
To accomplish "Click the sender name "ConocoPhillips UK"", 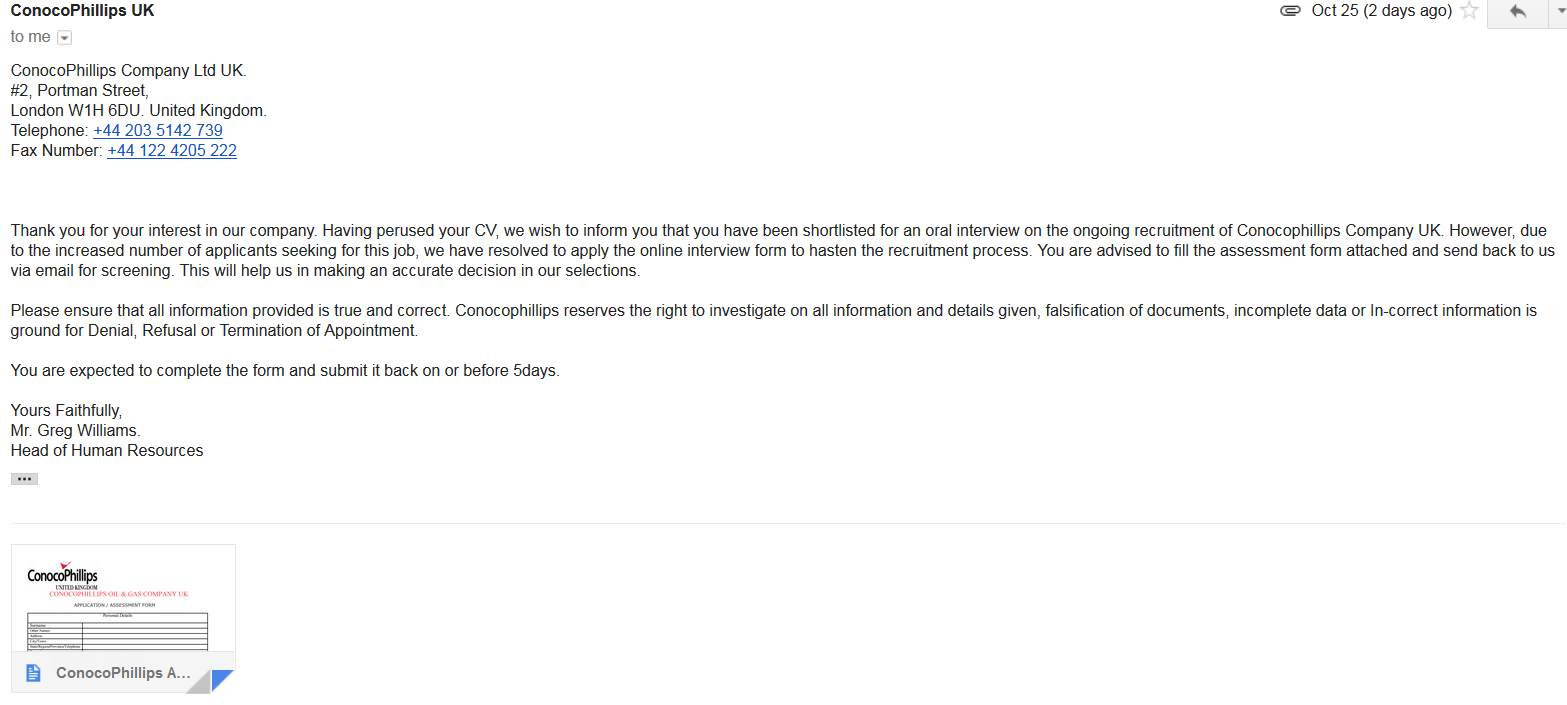I will (x=82, y=11).
